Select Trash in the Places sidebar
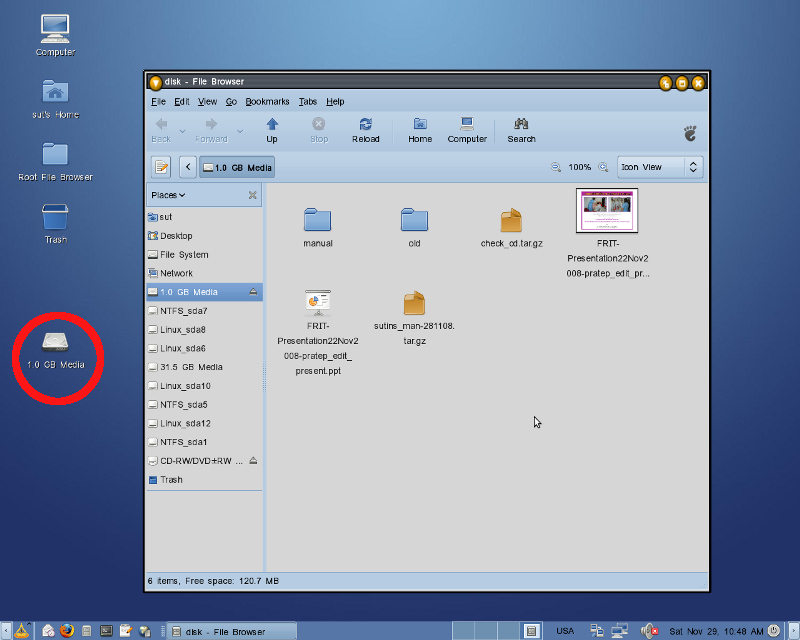Image resolution: width=800 pixels, height=640 pixels. pos(204,480)
